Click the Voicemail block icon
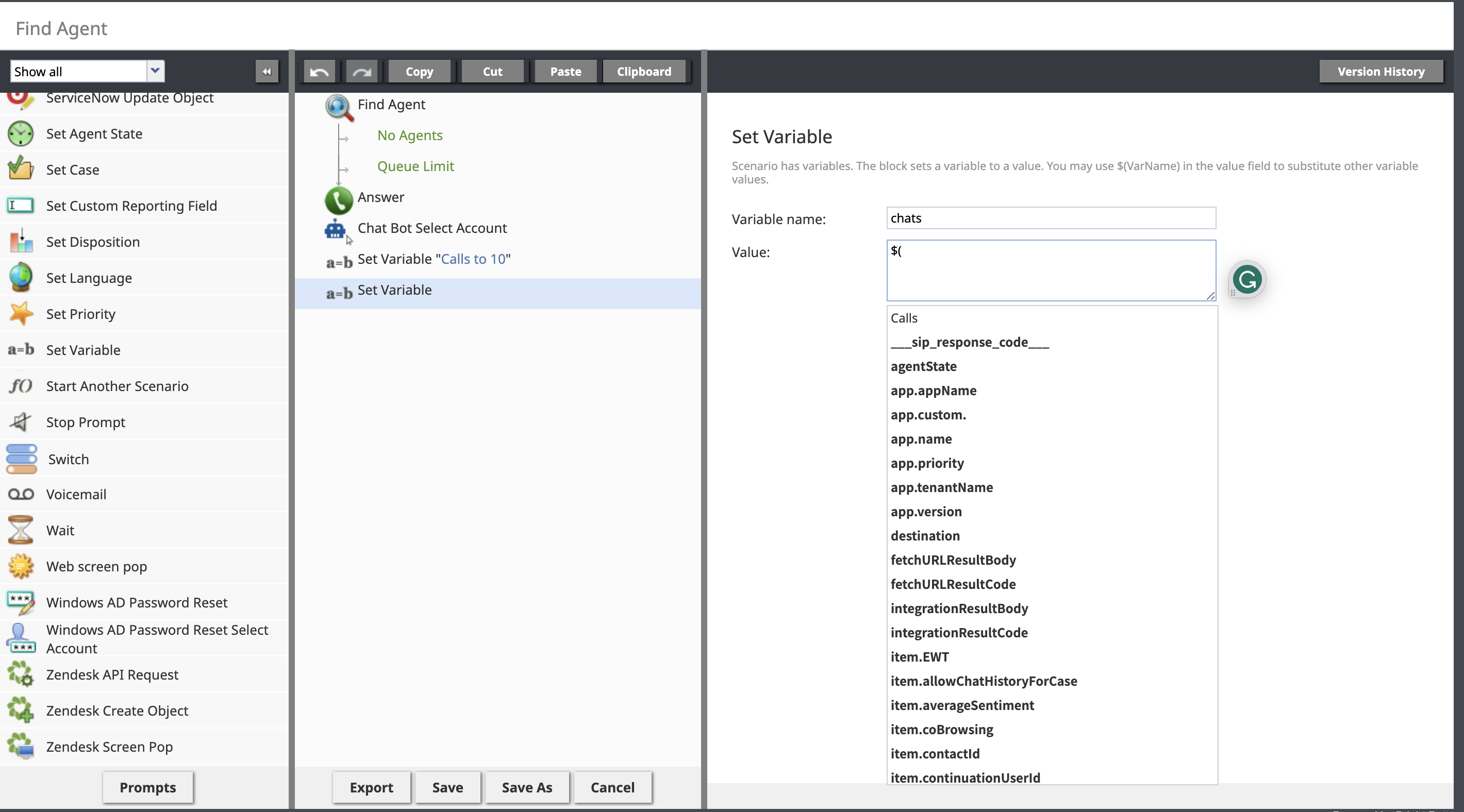Screen dimensions: 1464x812 21,494
